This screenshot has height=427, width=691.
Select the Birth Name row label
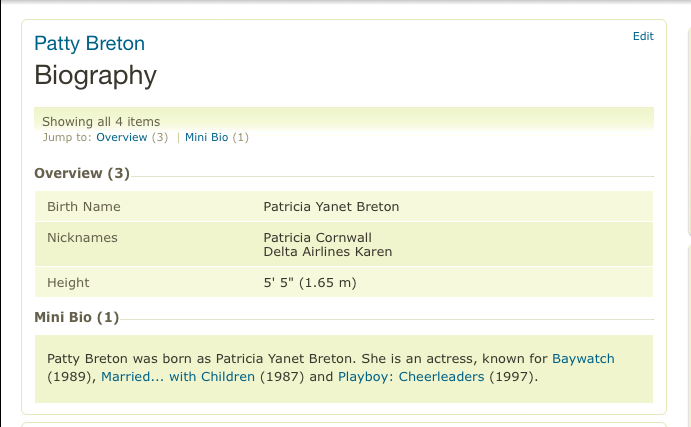[83, 207]
